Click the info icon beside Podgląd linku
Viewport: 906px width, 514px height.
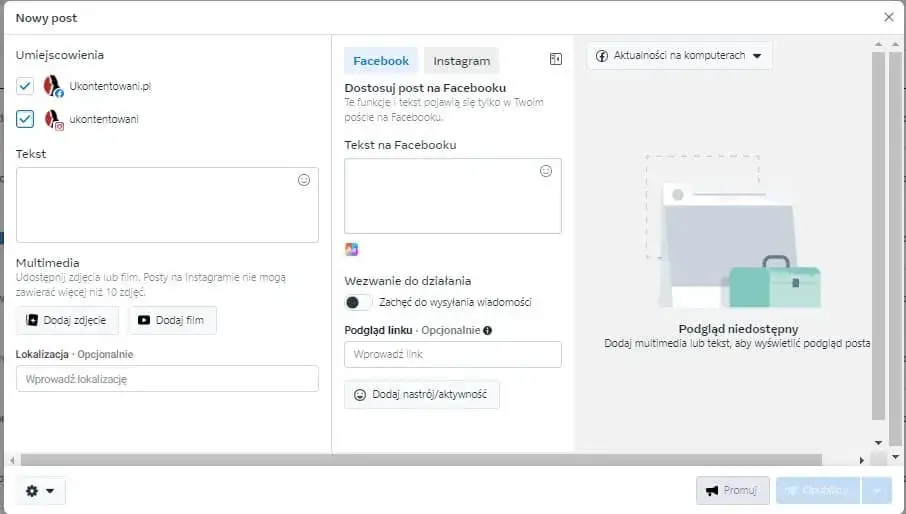pos(488,330)
